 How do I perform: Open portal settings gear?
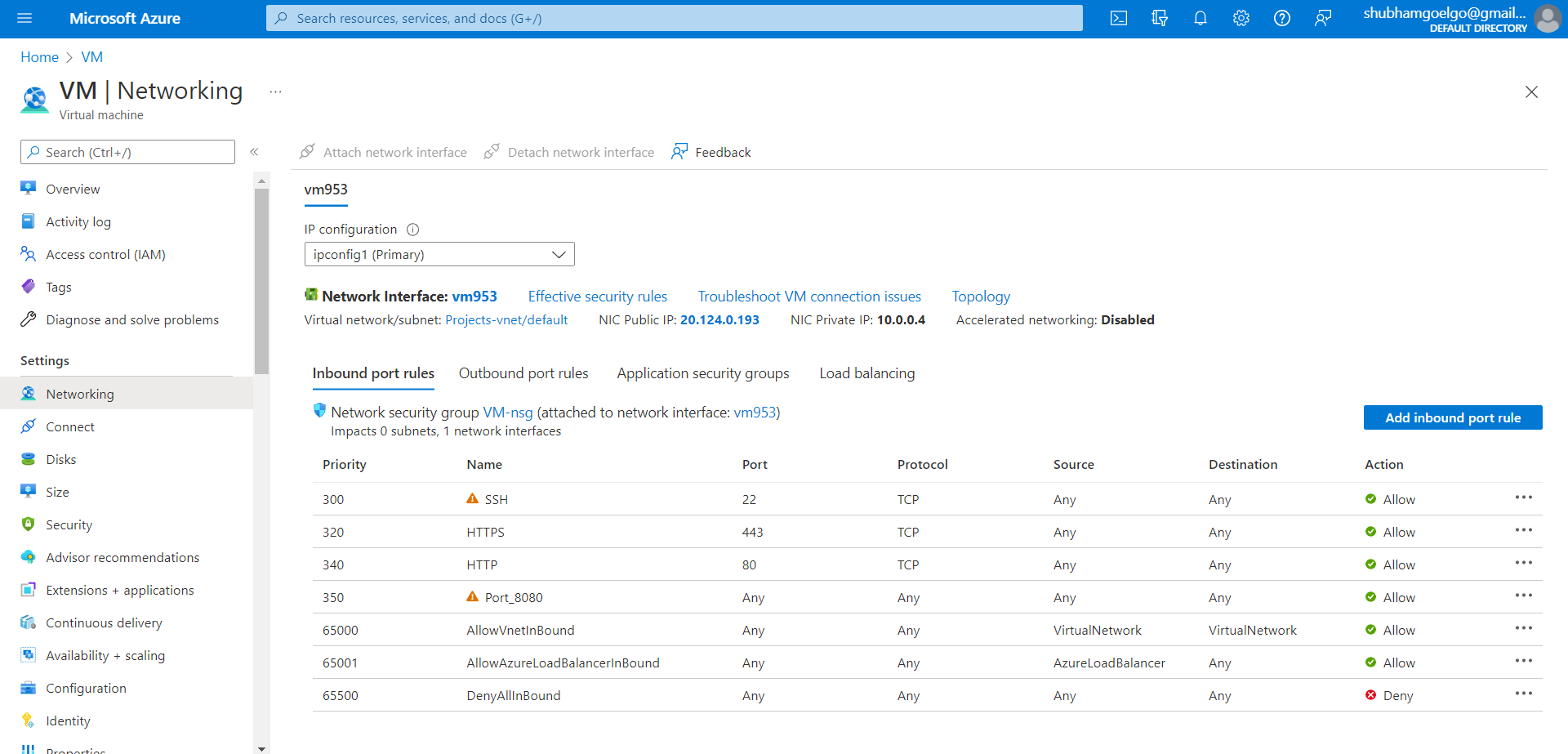tap(1241, 18)
